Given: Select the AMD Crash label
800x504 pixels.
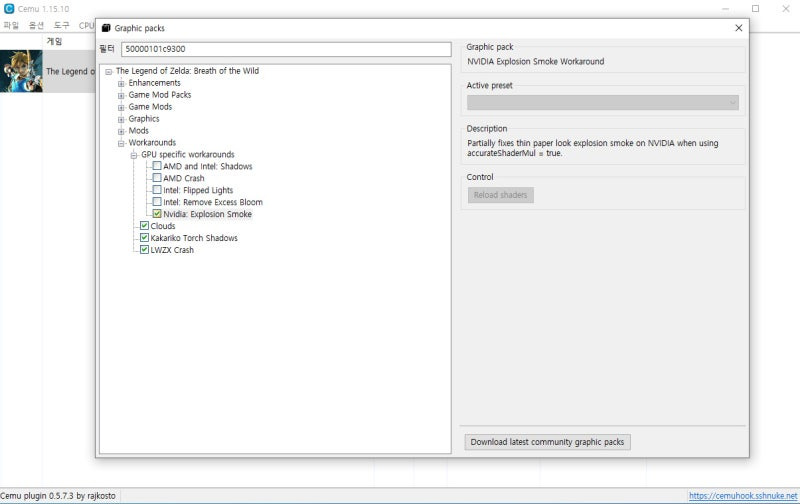Looking at the screenshot, I should click(x=184, y=178).
